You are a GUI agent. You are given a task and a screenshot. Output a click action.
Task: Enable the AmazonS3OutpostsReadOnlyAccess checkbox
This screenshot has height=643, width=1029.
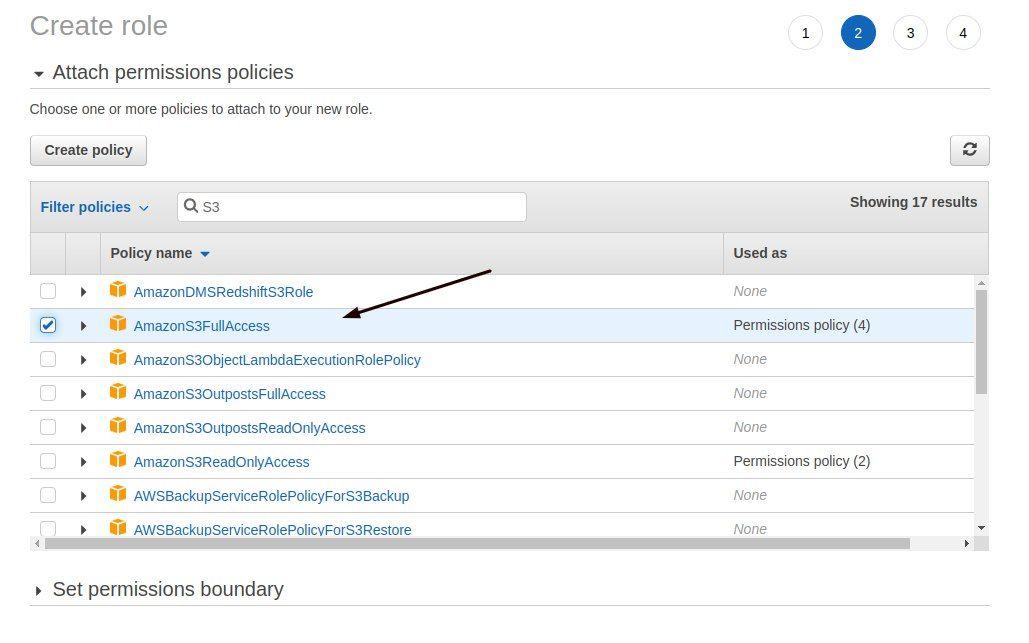tap(48, 427)
